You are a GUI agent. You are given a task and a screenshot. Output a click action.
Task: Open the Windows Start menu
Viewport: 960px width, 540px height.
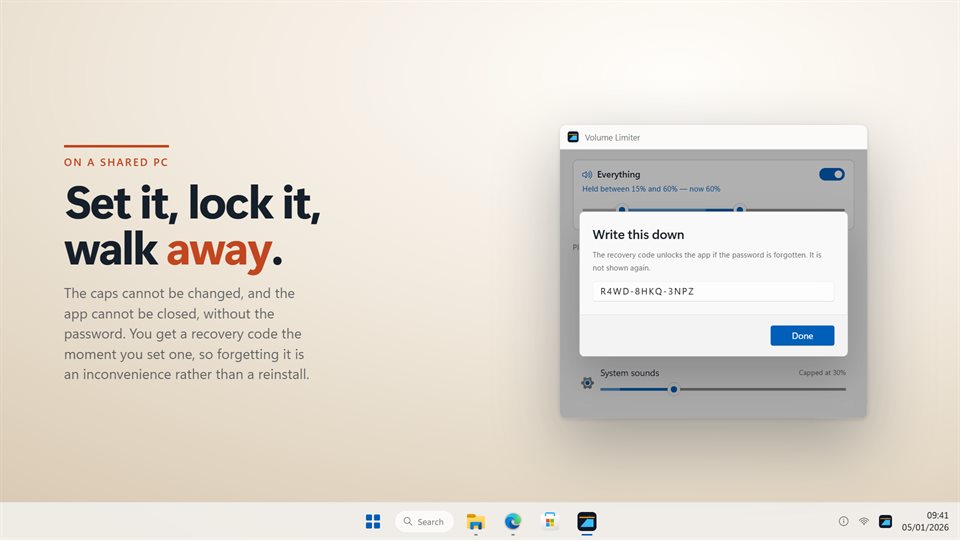(373, 522)
